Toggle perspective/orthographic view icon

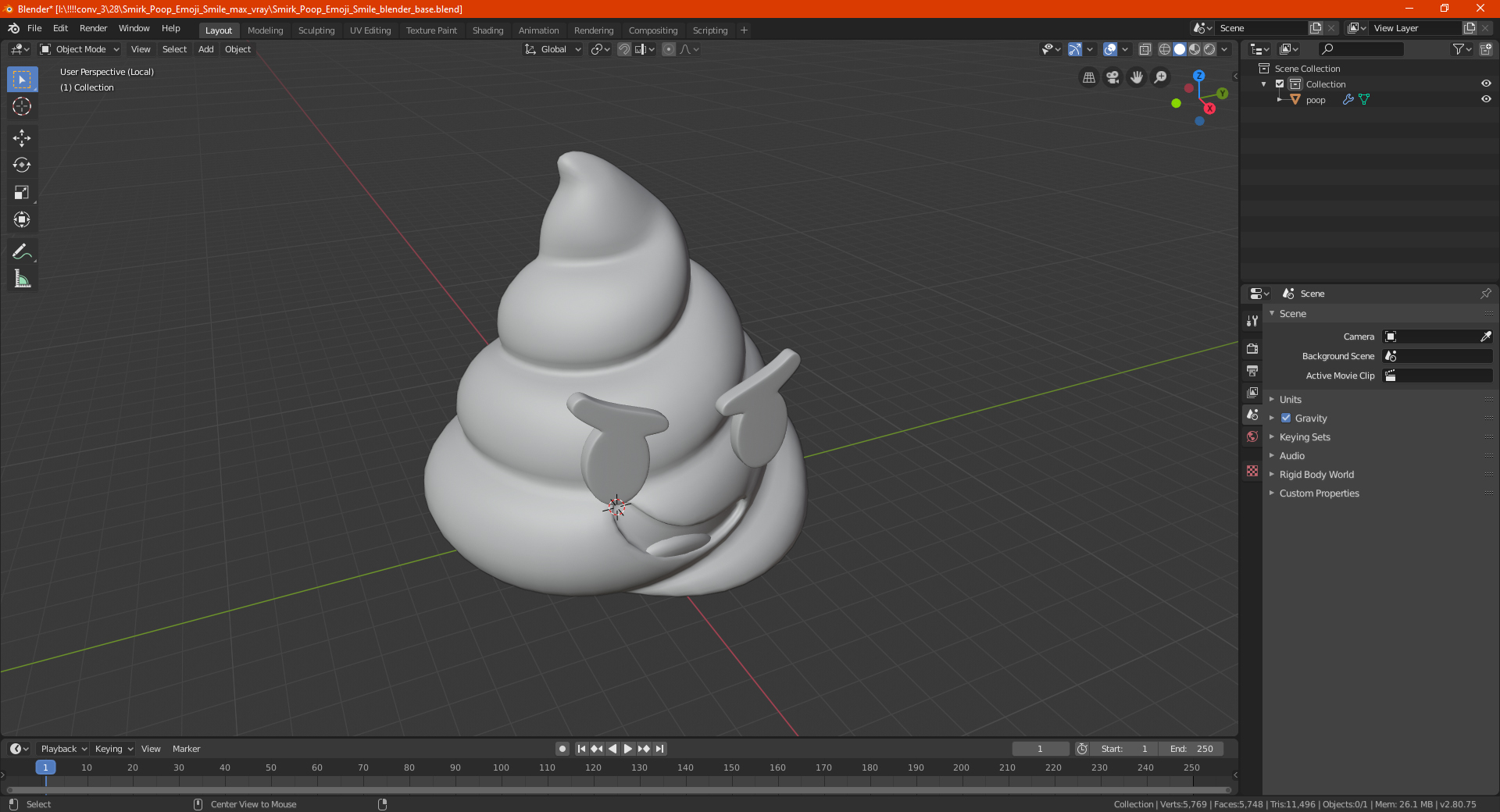pyautogui.click(x=1089, y=77)
